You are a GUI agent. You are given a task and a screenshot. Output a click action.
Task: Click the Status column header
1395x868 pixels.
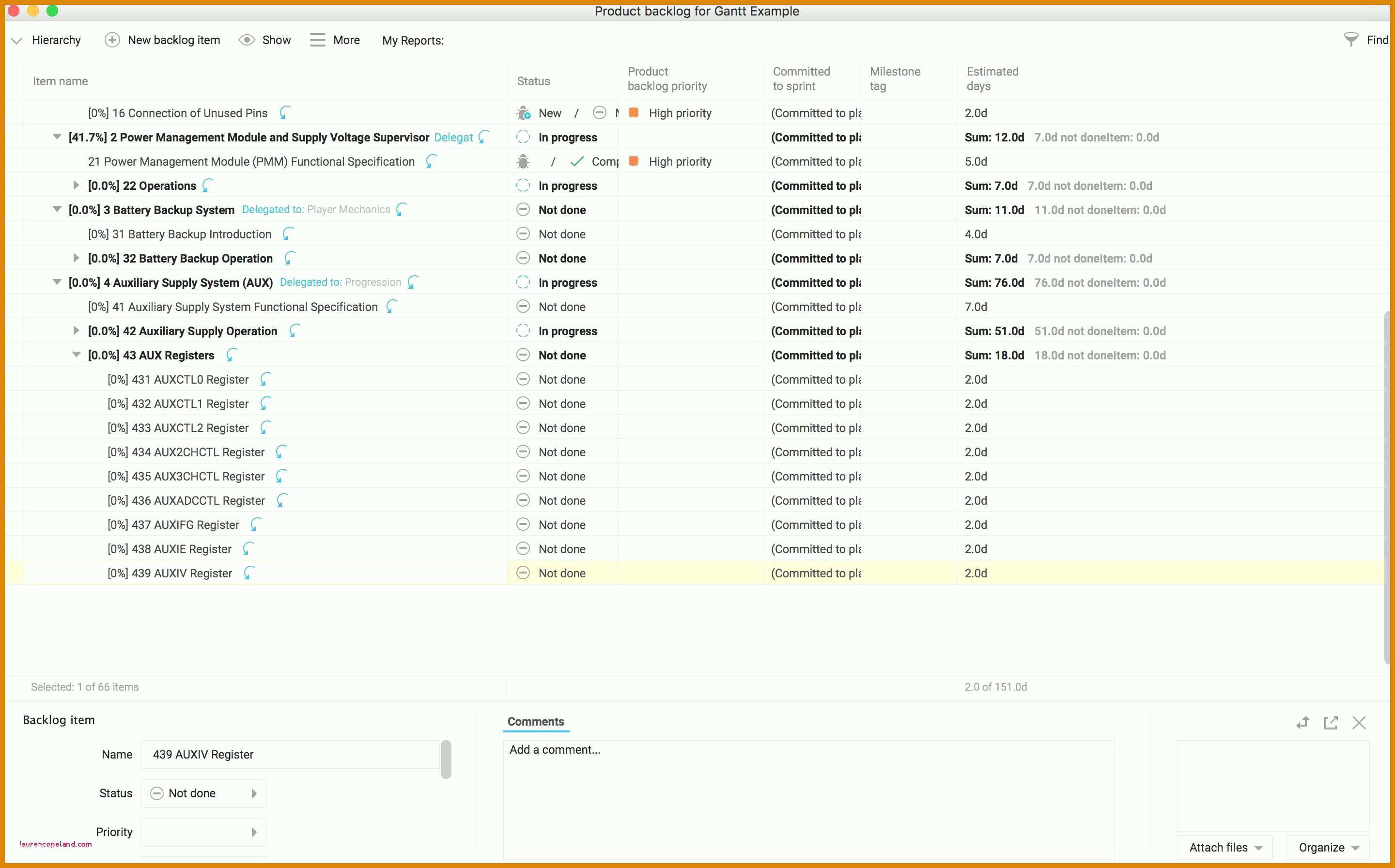pyautogui.click(x=533, y=81)
